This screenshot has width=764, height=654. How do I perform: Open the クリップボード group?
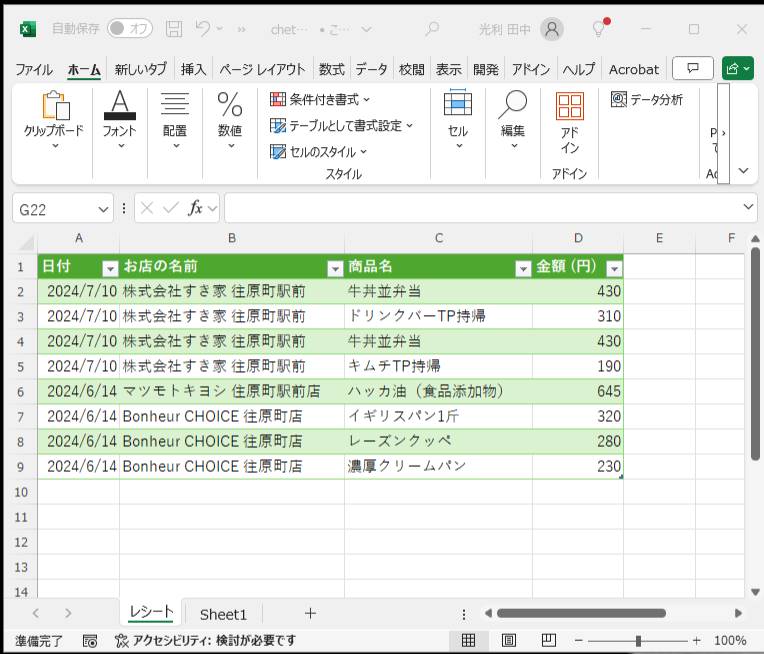pos(54,119)
